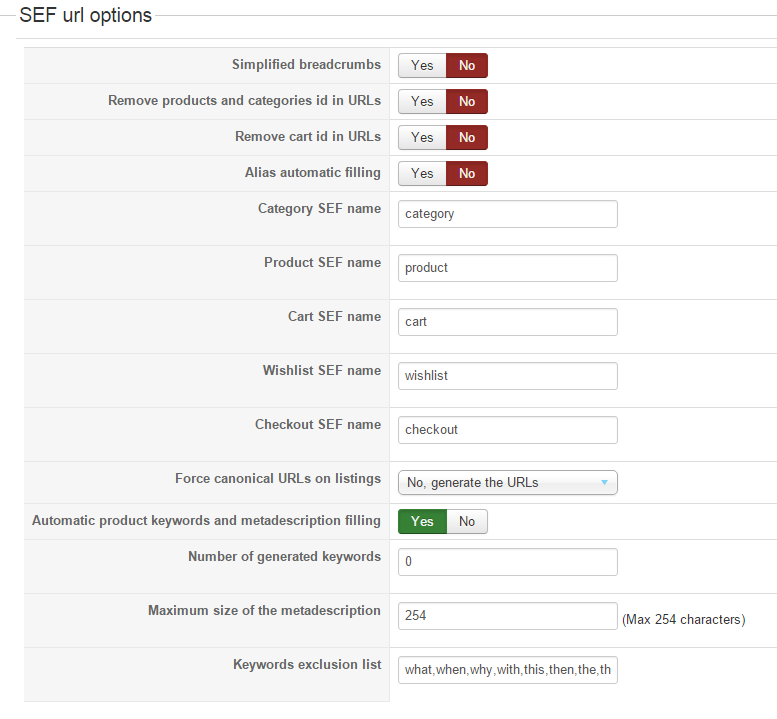Image resolution: width=777 pixels, height=719 pixels.
Task: Disable automatic product keywords and metadescription filling
Action: (x=467, y=522)
